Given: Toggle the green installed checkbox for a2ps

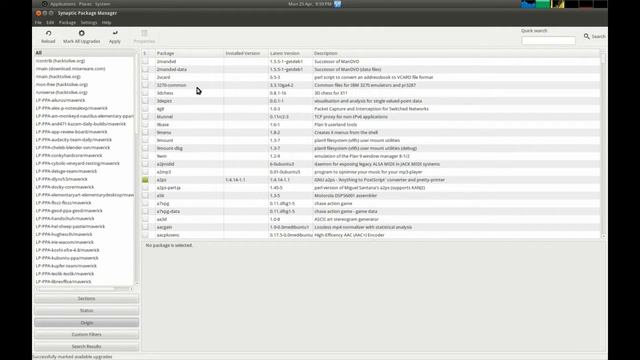Looking at the screenshot, I should [145, 180].
